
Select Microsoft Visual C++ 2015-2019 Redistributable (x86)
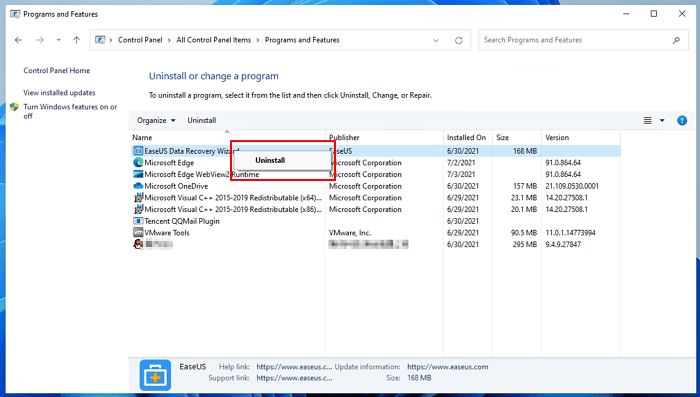pyautogui.click(x=233, y=209)
